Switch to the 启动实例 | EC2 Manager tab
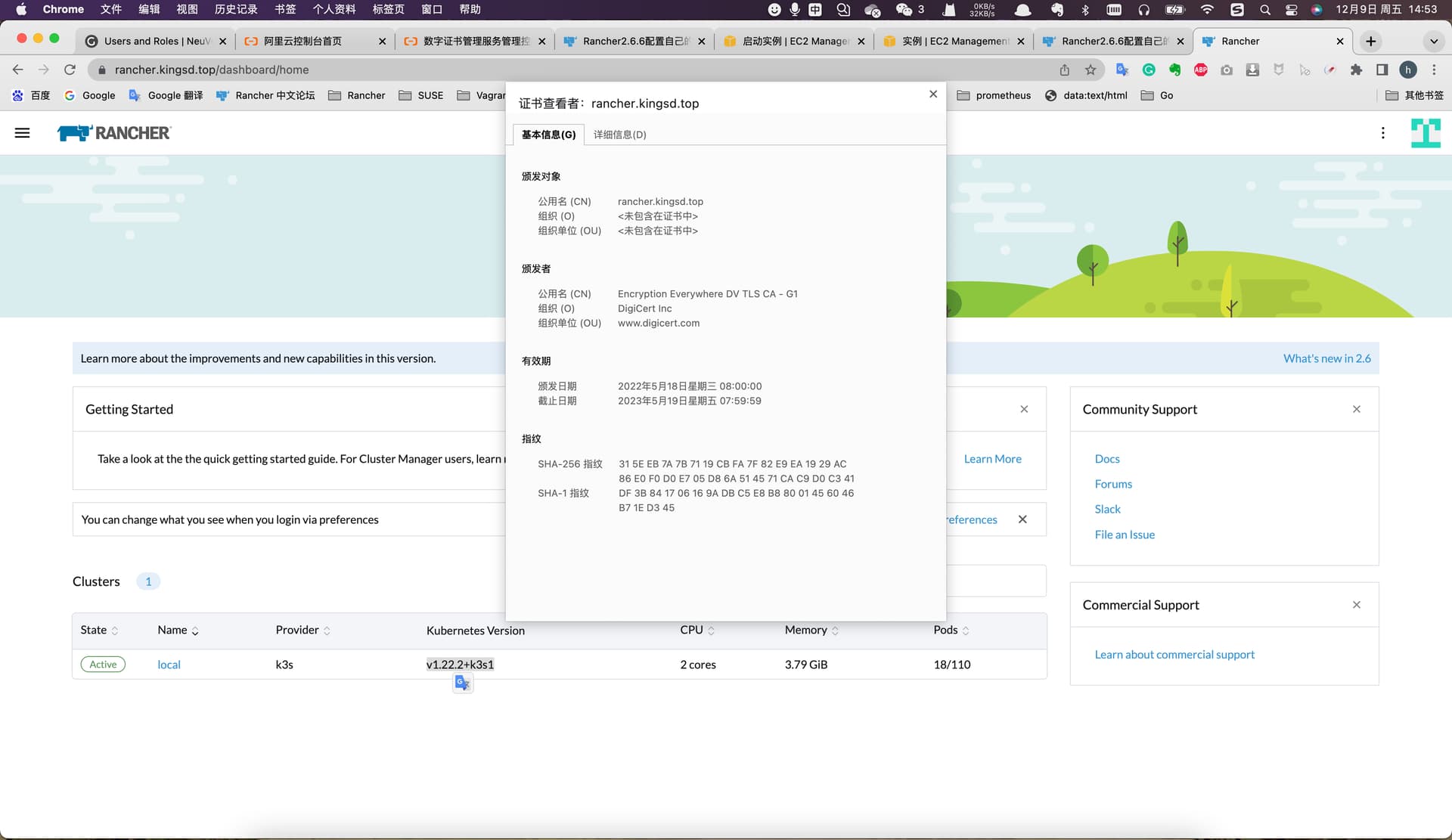 click(794, 41)
